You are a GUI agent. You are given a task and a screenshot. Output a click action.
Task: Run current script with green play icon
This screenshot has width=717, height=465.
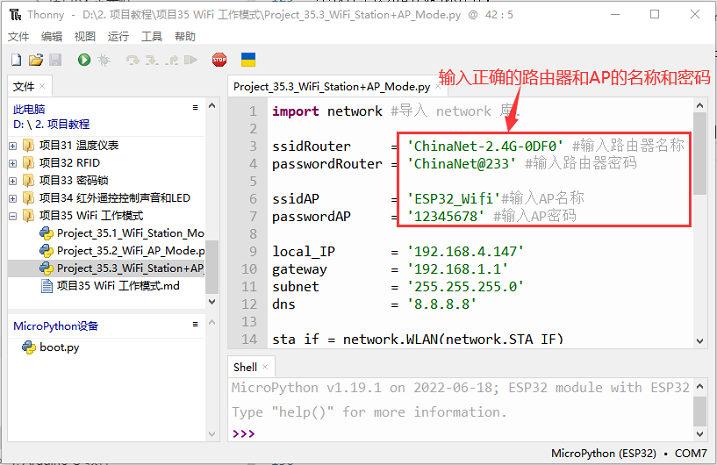[x=84, y=60]
